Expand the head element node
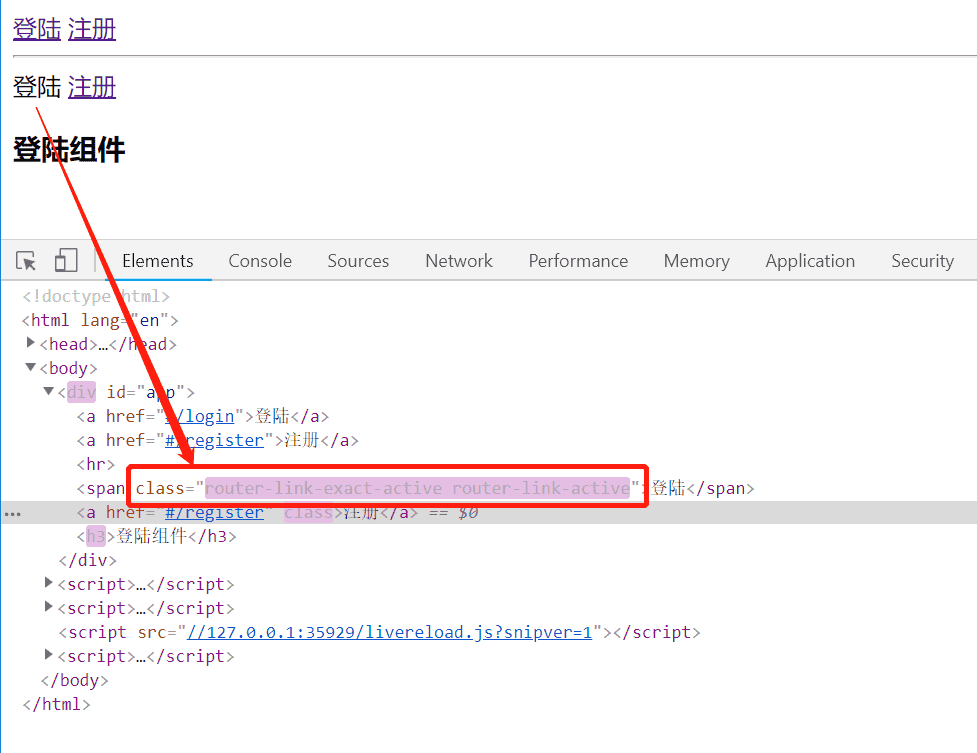The width and height of the screenshot is (977, 753). (30, 343)
